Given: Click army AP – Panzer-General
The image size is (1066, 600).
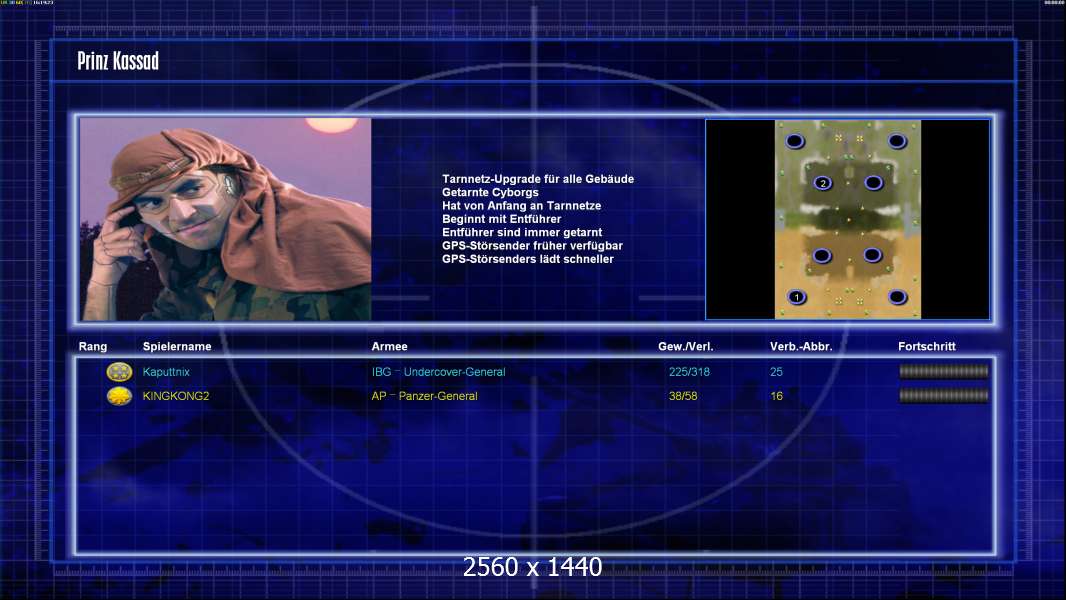Looking at the screenshot, I should tap(424, 396).
